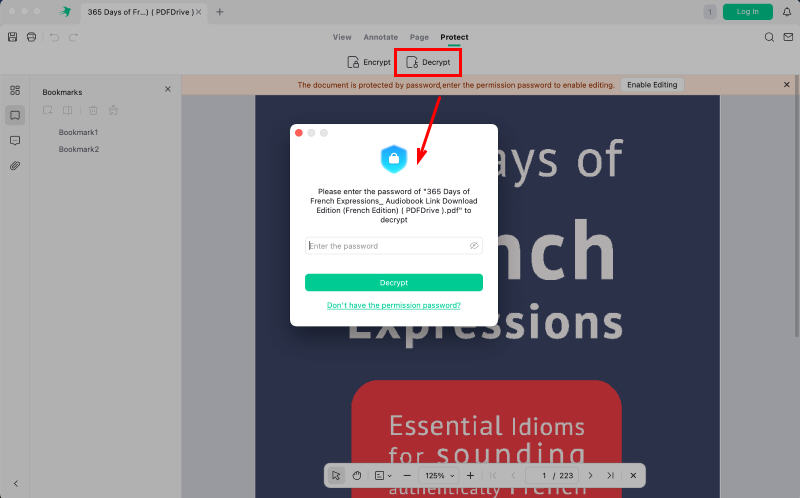
Task: Zoom in with the plus button
Action: coord(470,476)
